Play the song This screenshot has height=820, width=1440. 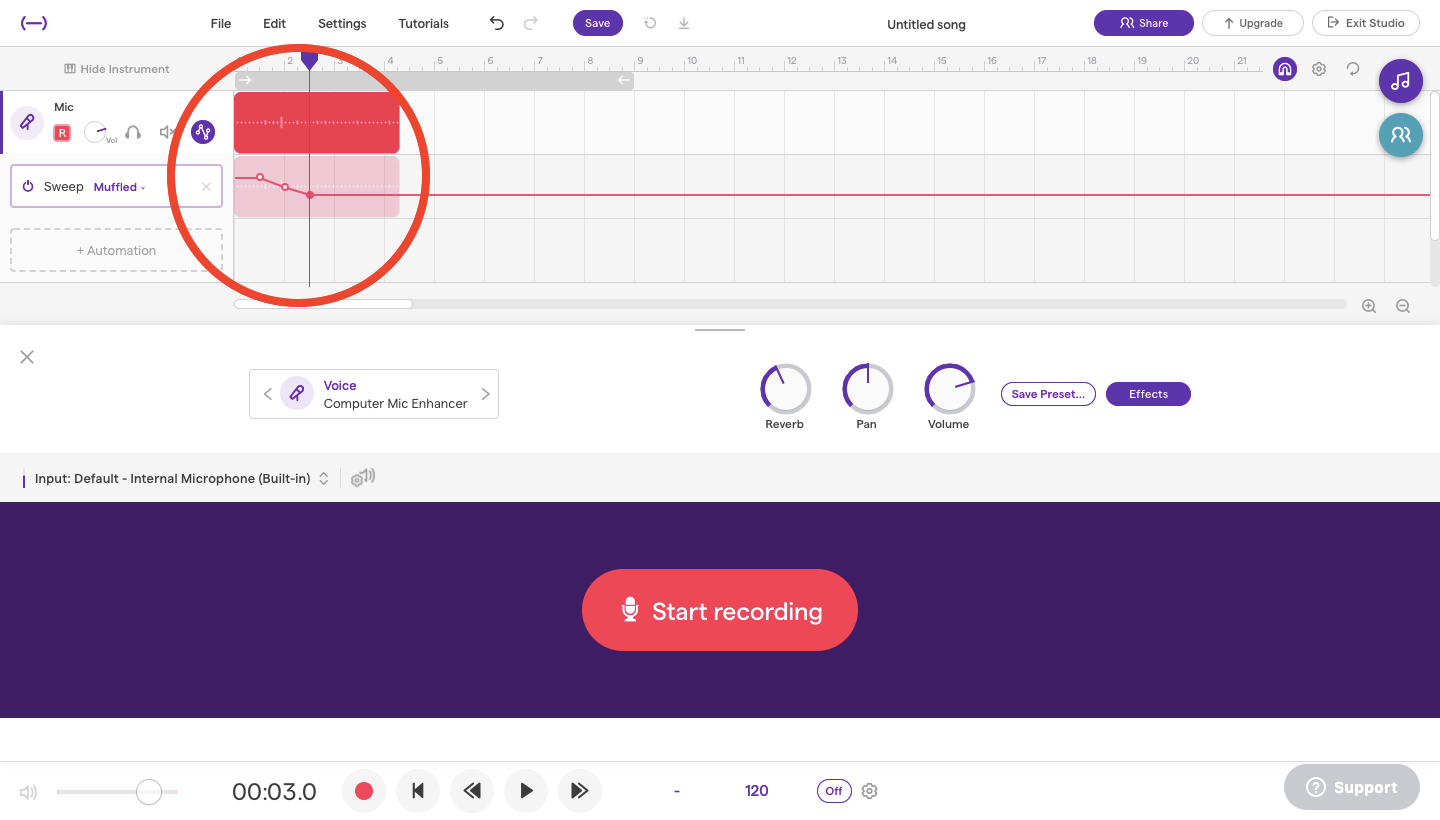[x=526, y=791]
